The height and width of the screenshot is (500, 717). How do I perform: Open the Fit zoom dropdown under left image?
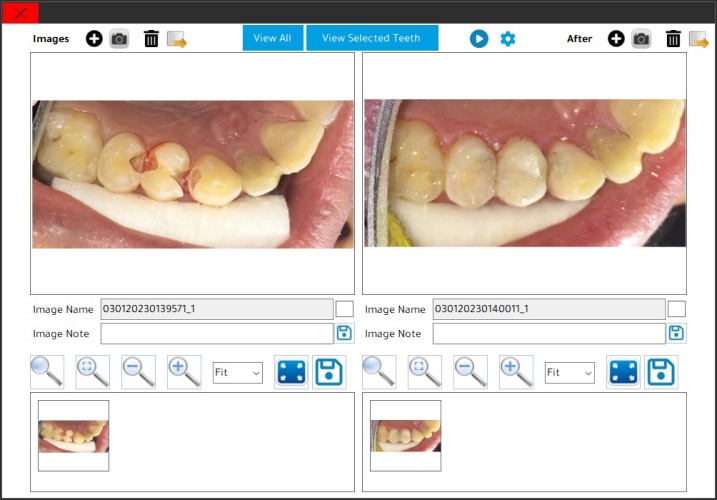click(x=237, y=372)
